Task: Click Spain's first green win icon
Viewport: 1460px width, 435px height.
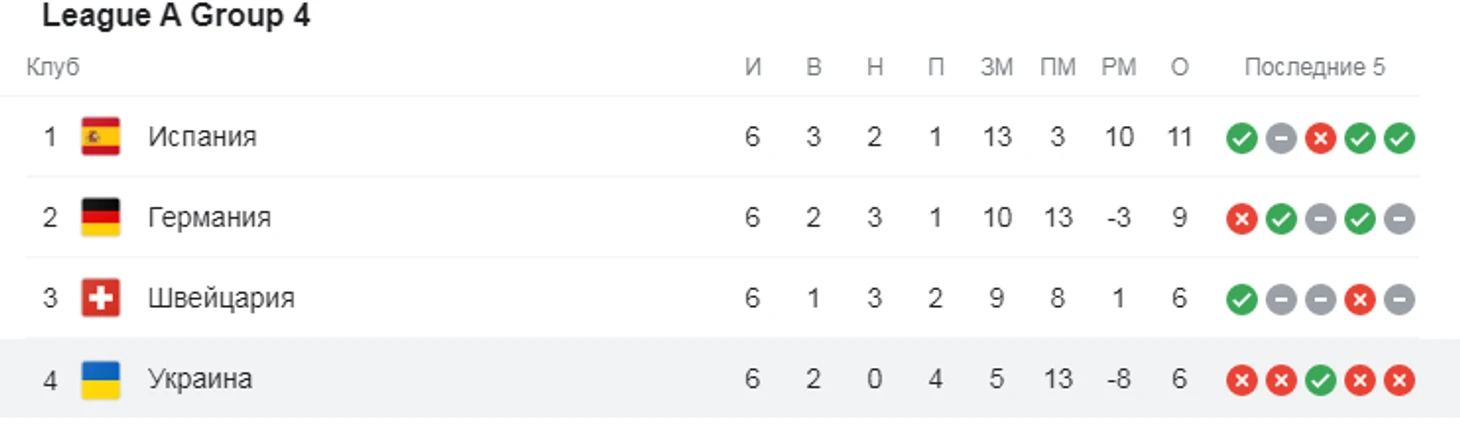Action: [1241, 138]
